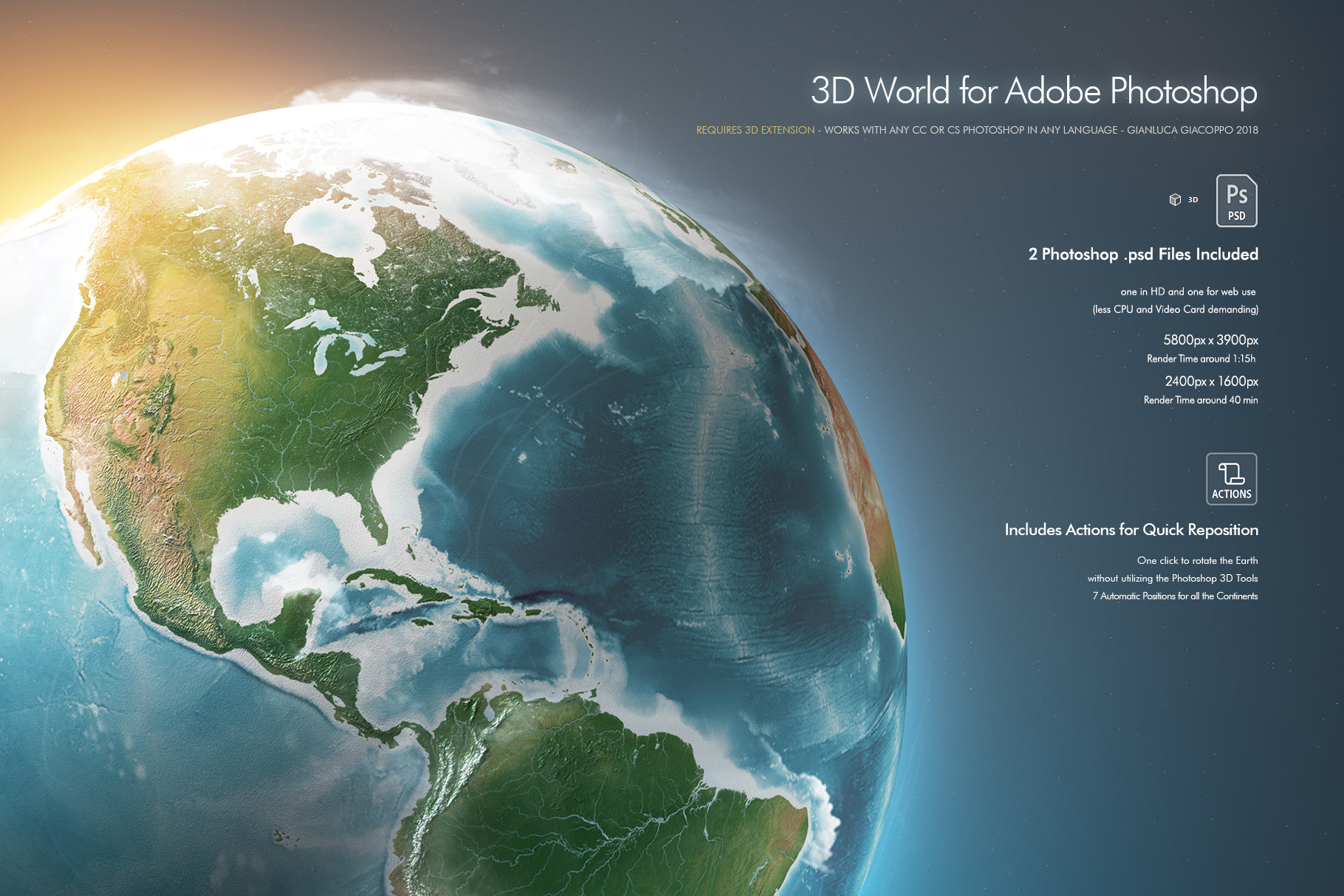Click the yellow "Requires 3D Extension" text
The image size is (1344, 896).
[755, 130]
